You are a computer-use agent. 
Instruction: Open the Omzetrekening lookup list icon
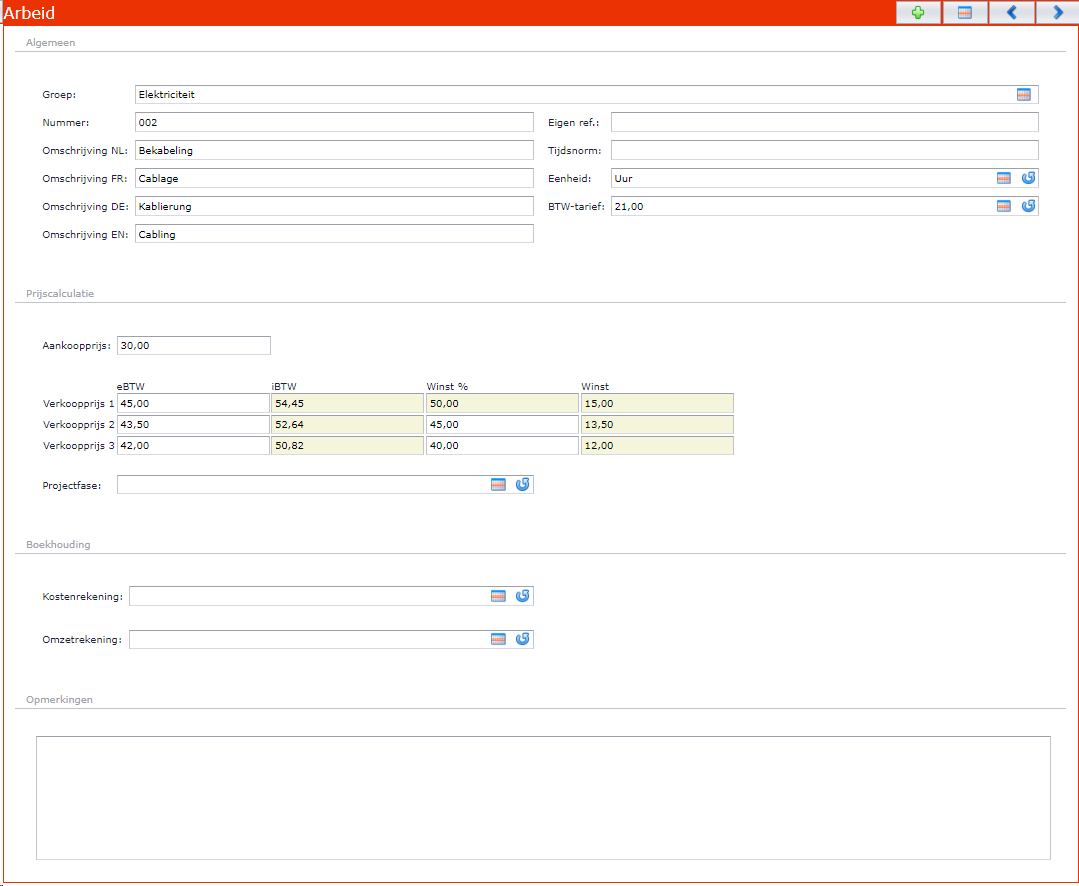coord(498,639)
